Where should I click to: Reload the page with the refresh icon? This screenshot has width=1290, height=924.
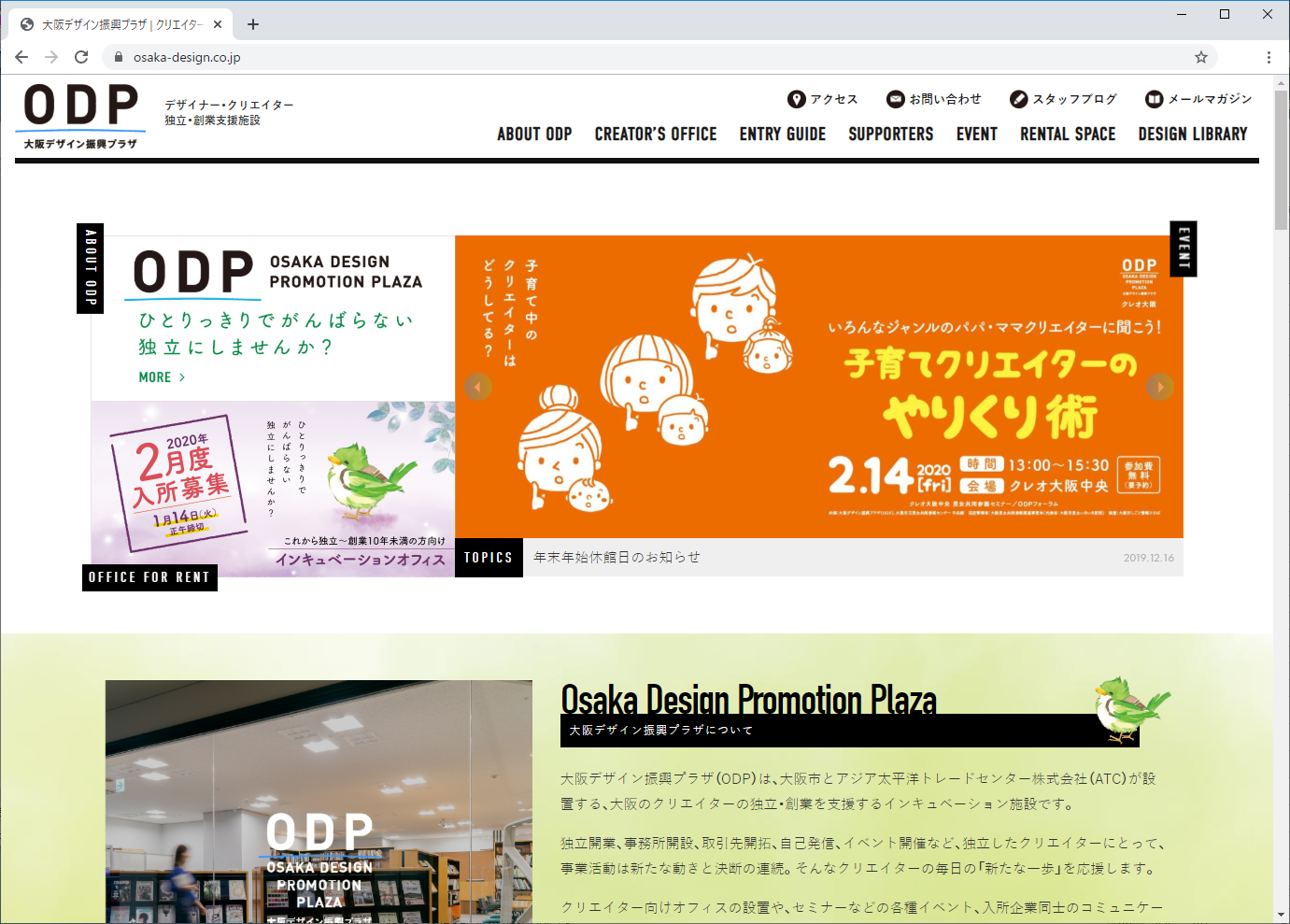point(81,57)
